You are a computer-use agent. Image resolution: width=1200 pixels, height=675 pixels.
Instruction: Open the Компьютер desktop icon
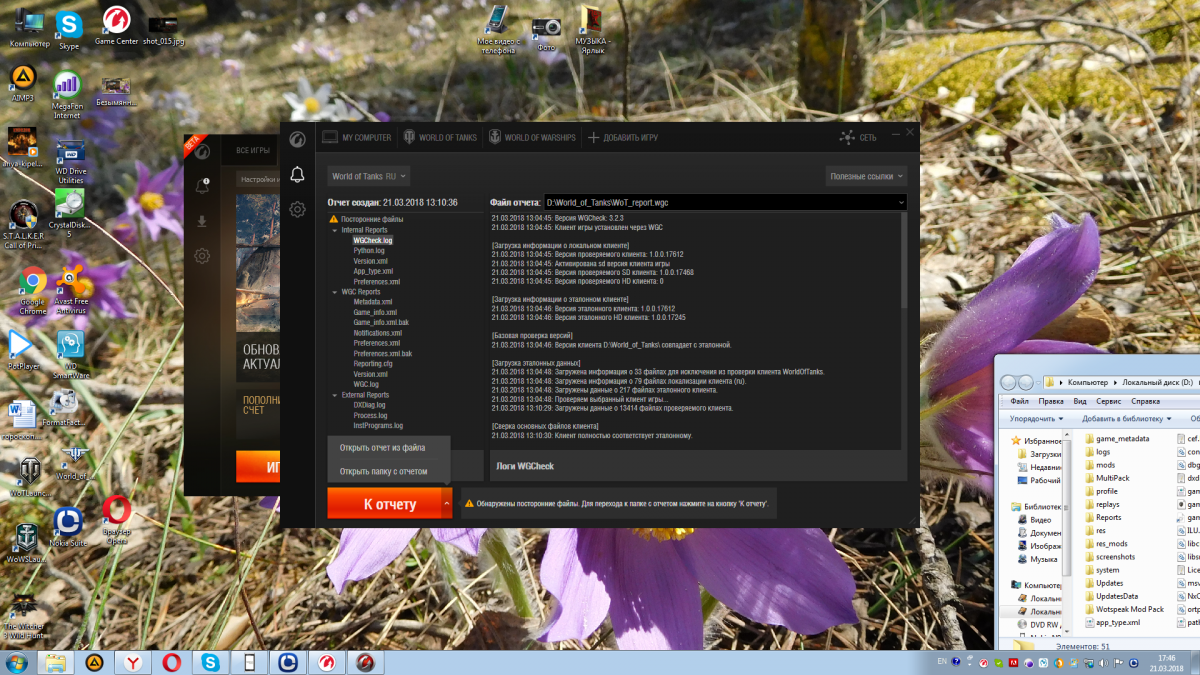pyautogui.click(x=29, y=28)
